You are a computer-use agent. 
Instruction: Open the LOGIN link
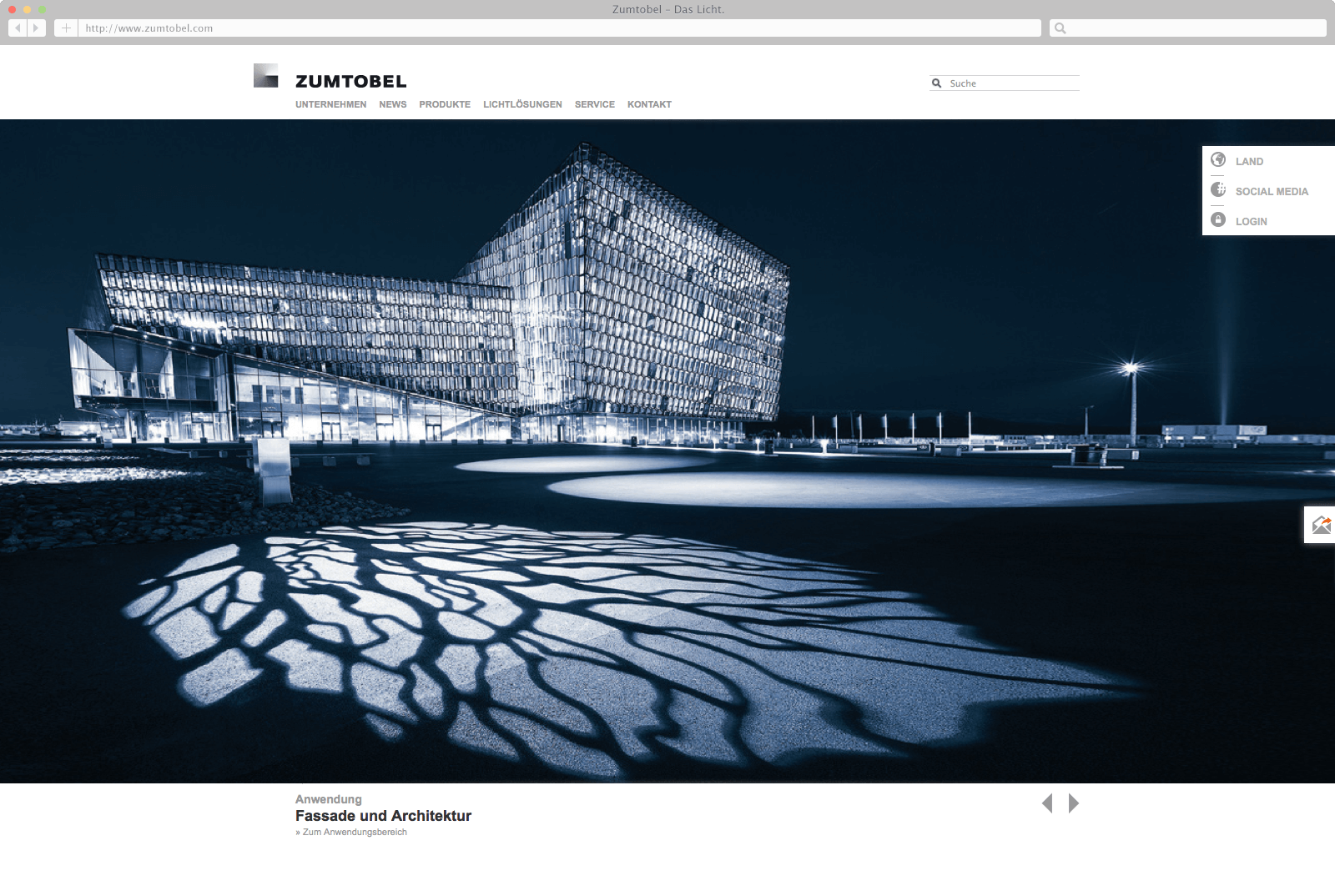coord(1251,222)
